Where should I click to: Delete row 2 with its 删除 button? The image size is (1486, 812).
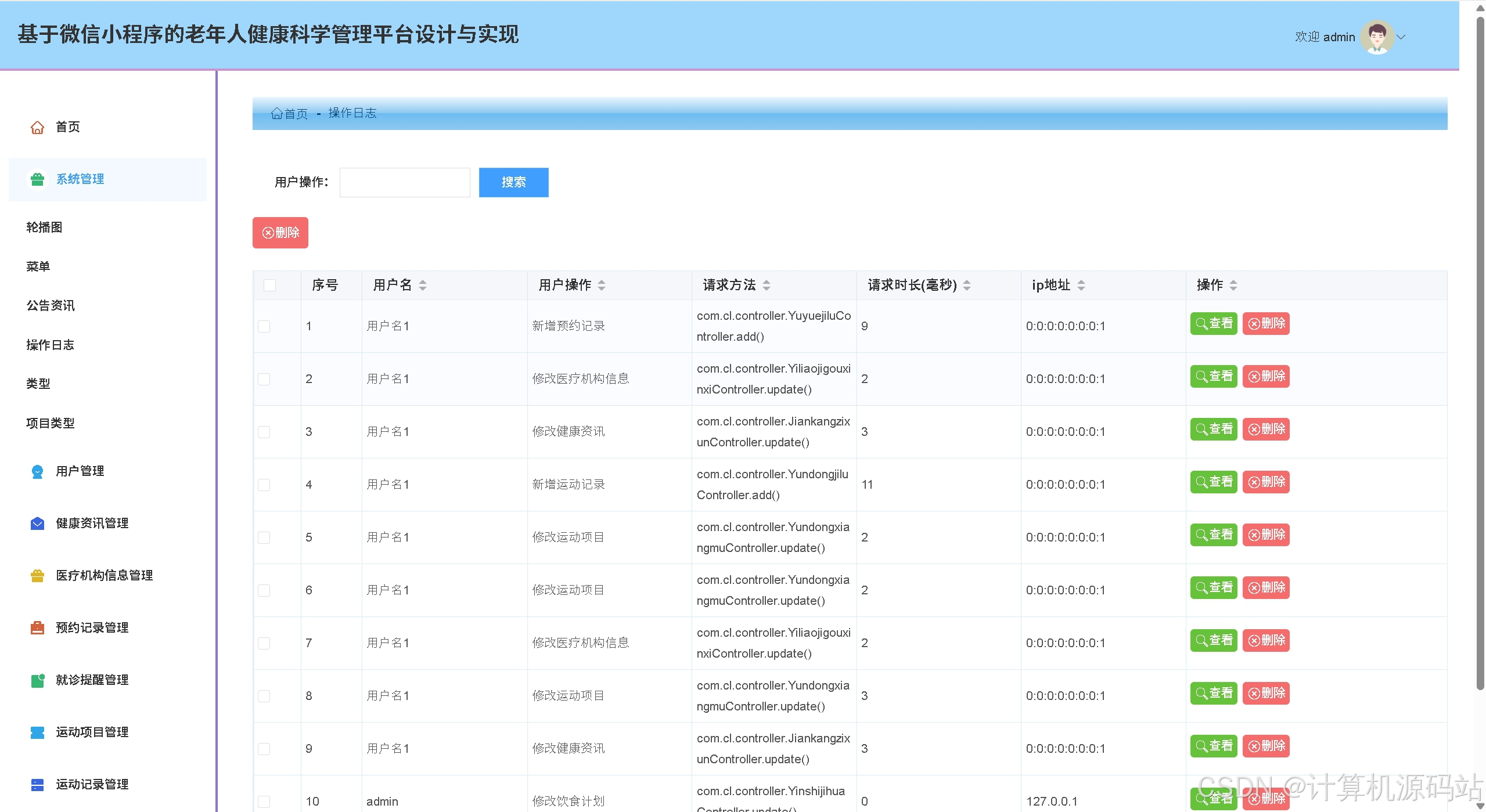[x=1266, y=376]
